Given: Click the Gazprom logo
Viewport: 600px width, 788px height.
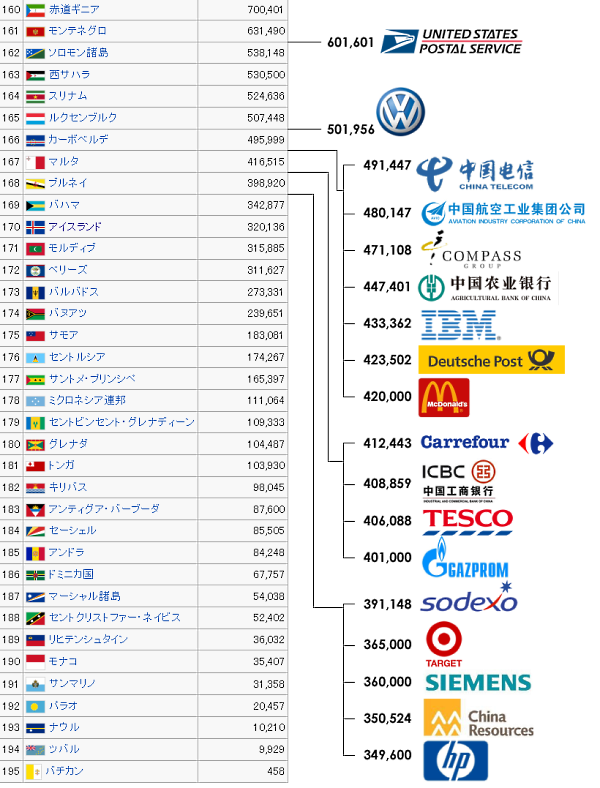Looking at the screenshot, I should (465, 558).
